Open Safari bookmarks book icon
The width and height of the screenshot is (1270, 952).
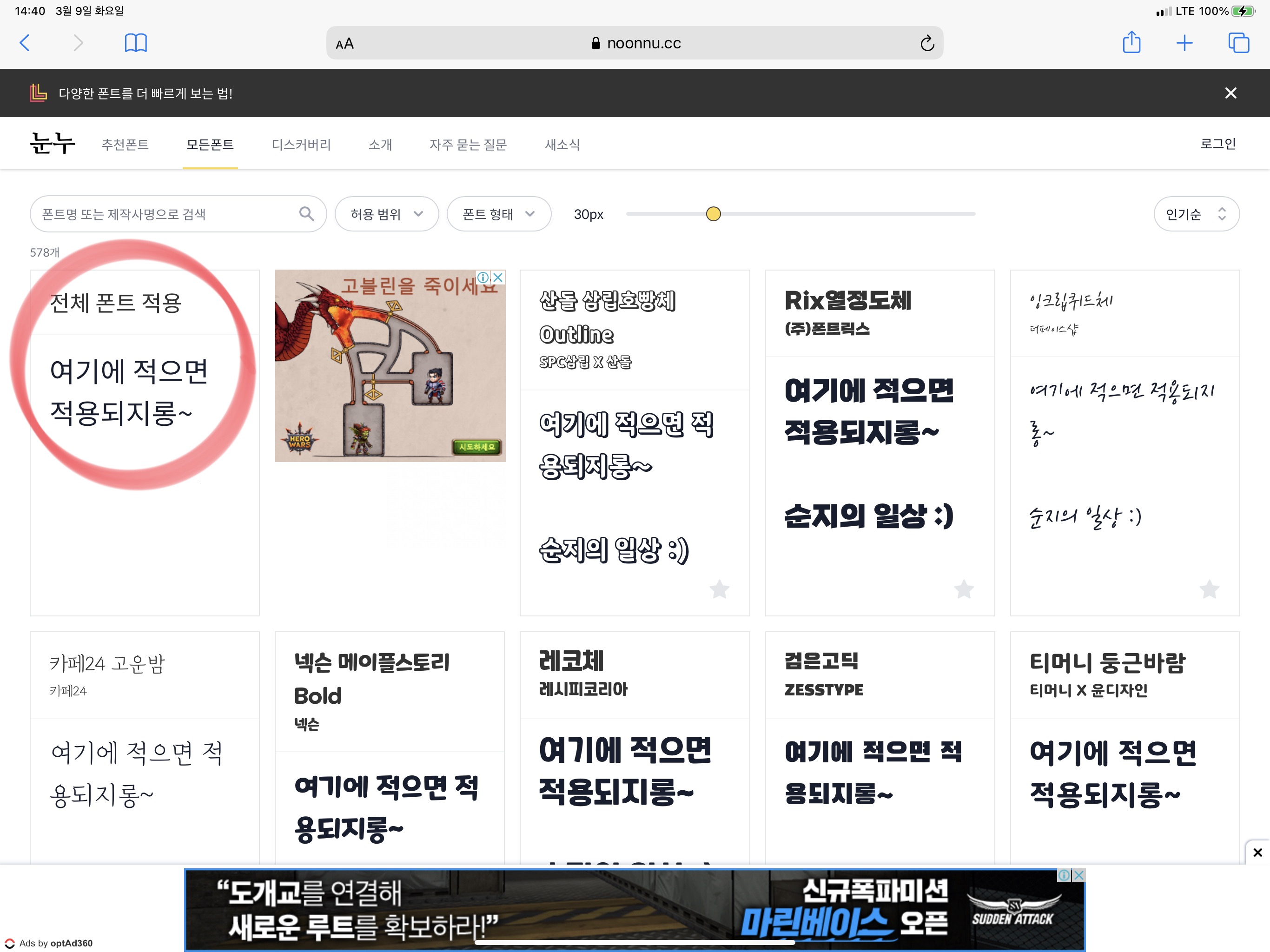(x=135, y=43)
